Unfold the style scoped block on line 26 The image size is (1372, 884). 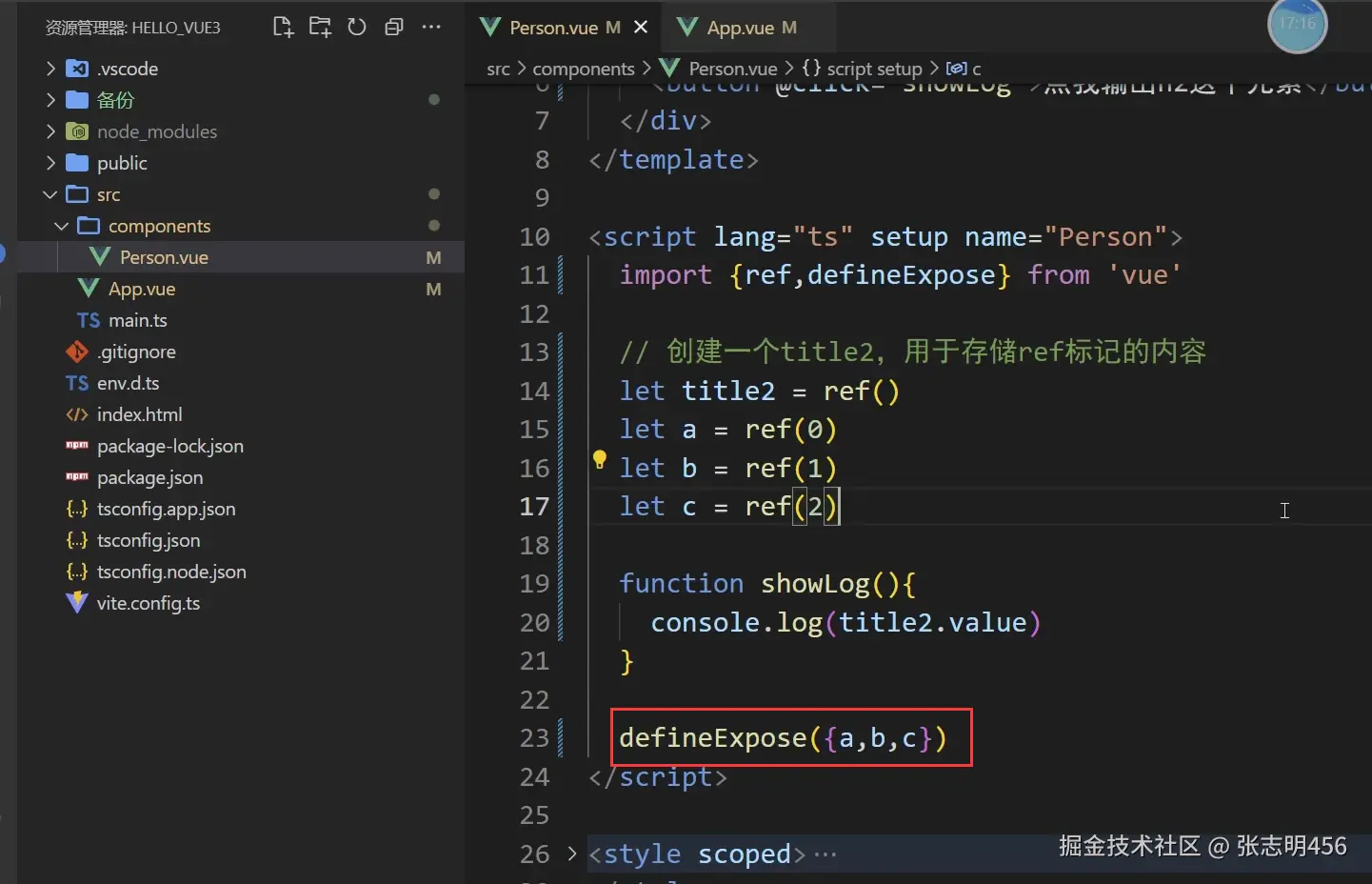tap(571, 854)
